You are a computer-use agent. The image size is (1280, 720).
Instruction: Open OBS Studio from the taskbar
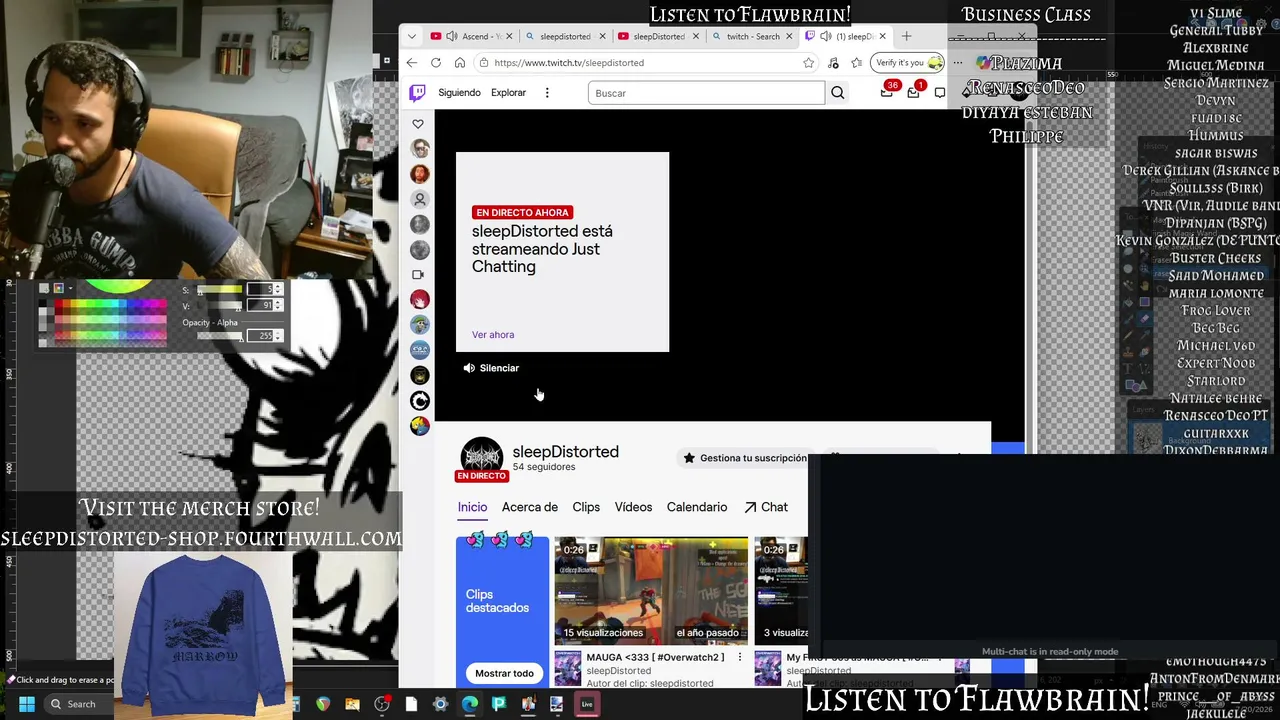click(x=382, y=704)
